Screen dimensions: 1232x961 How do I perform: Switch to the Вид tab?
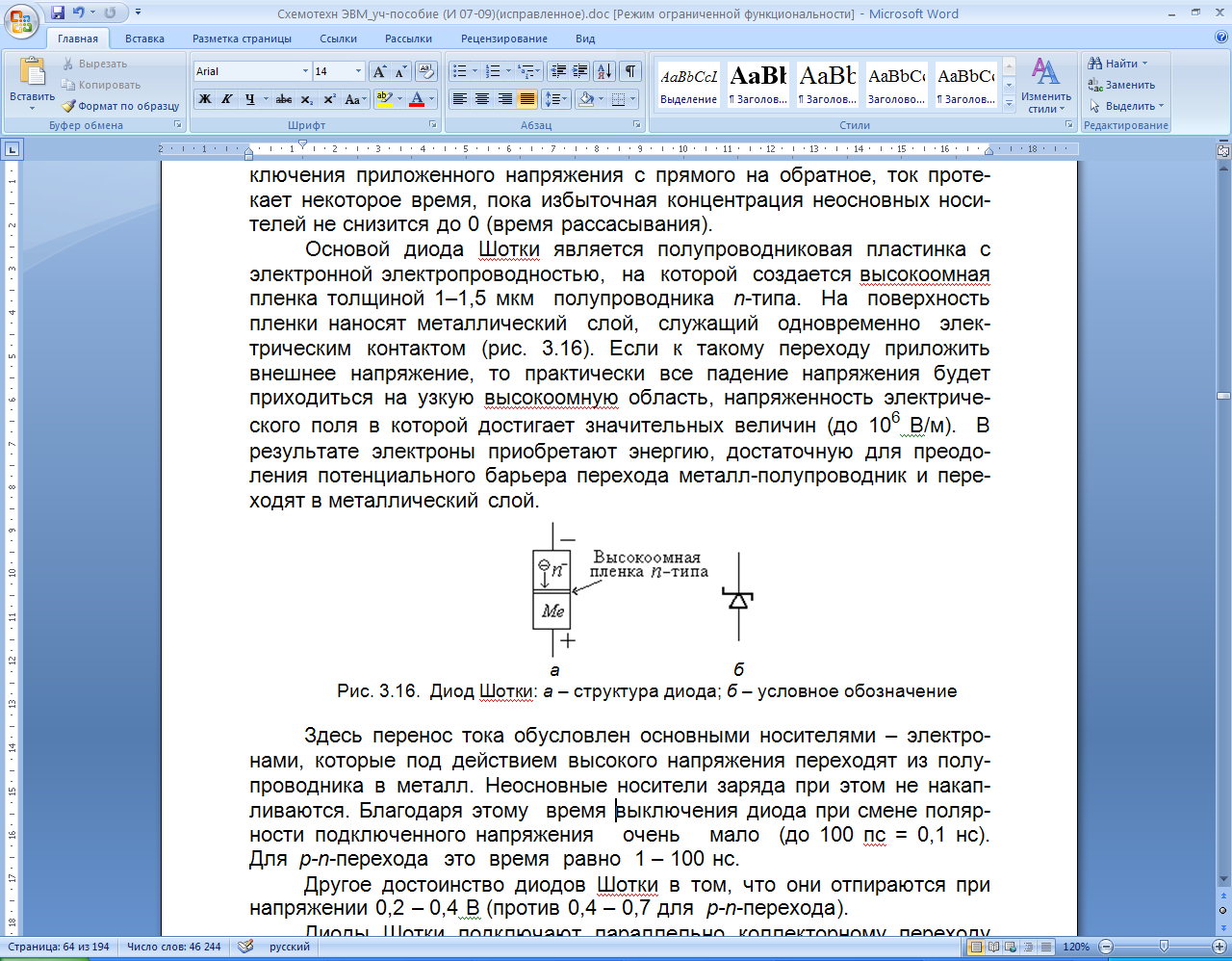(x=585, y=39)
